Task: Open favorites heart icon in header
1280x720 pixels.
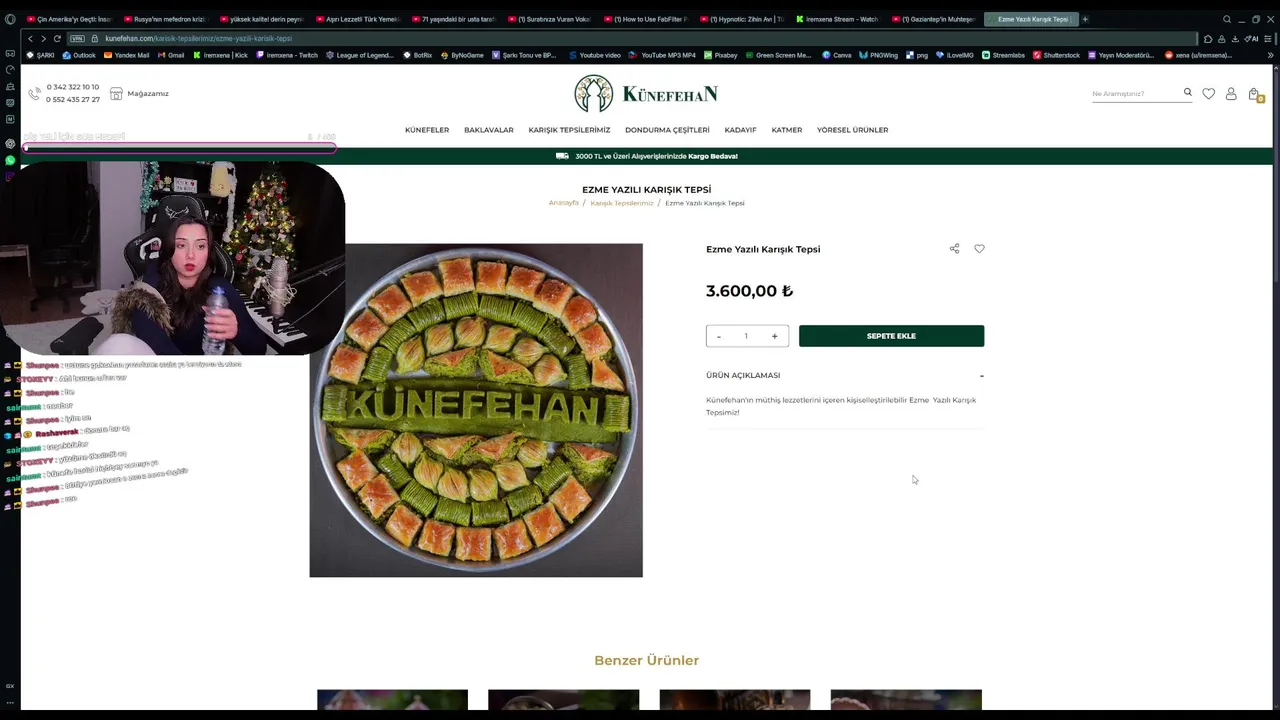Action: pyautogui.click(x=1208, y=94)
